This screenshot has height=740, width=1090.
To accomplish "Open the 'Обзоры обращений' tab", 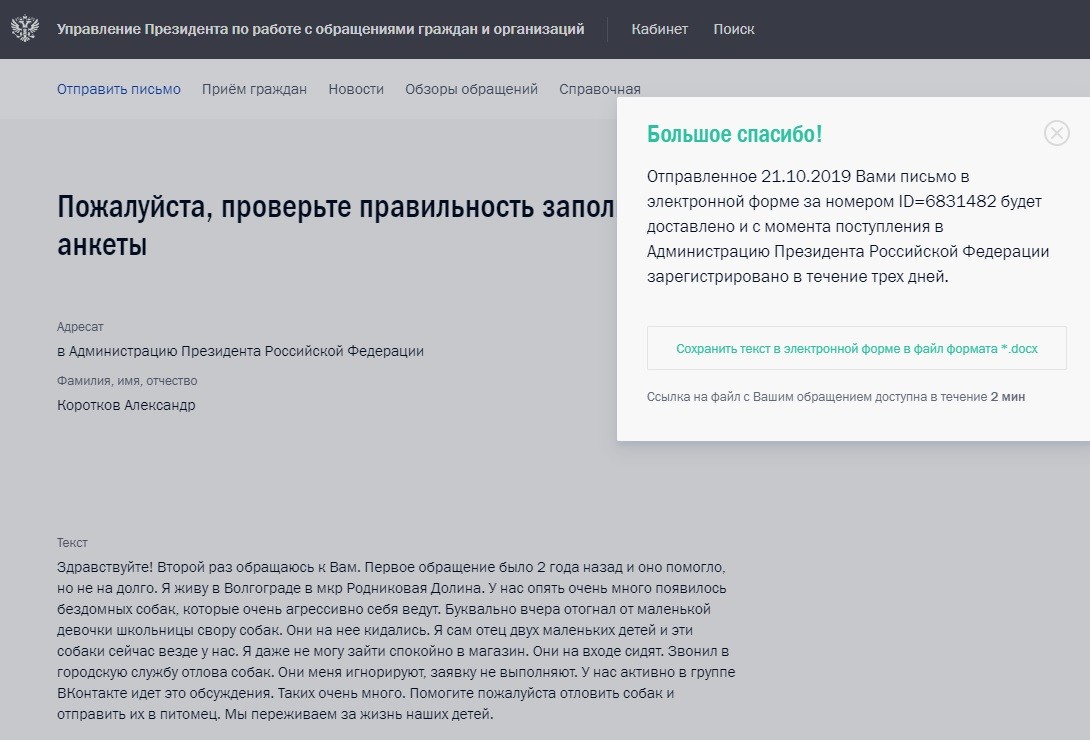I will [471, 89].
